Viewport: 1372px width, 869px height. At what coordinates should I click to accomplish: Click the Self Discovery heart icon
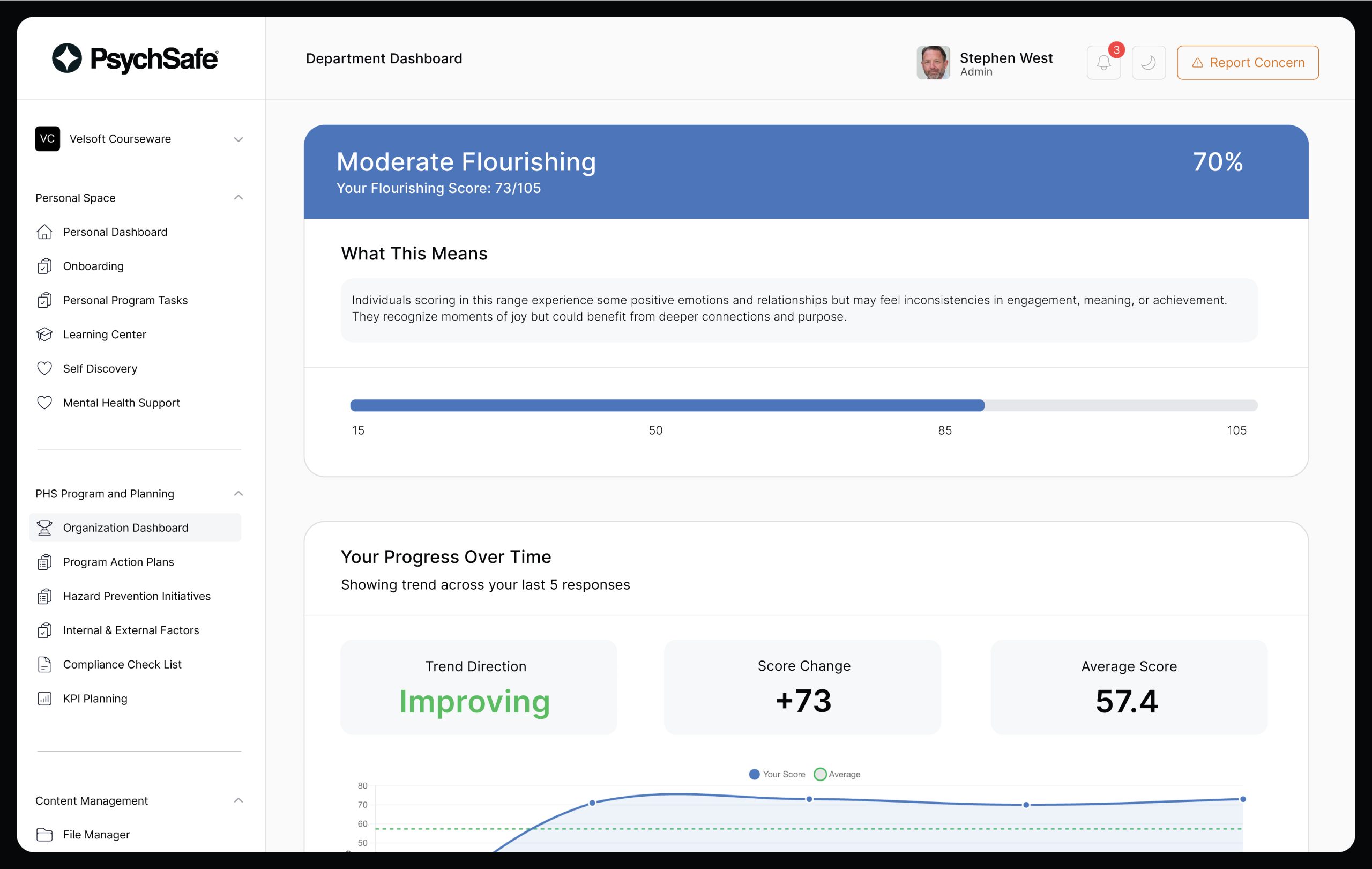(44, 369)
